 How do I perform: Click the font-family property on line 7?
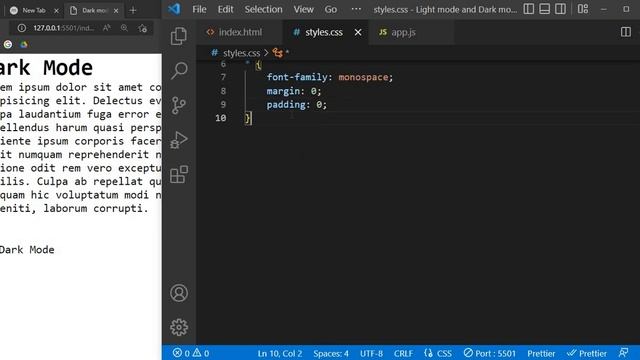click(297, 77)
